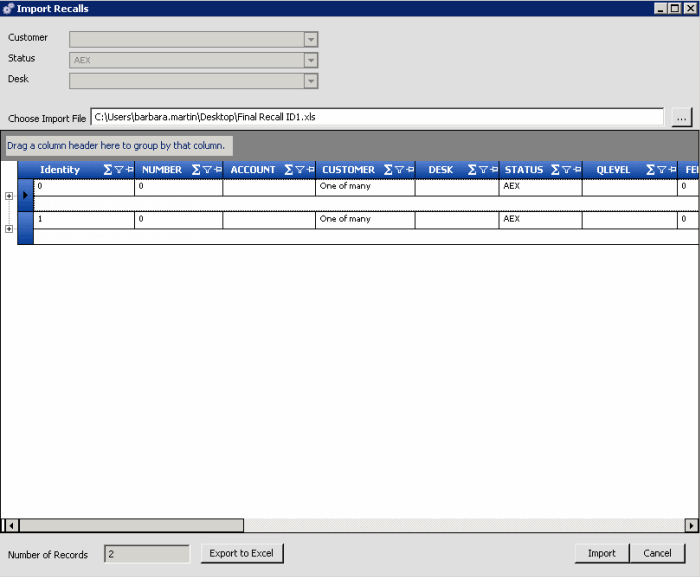
Task: Expand the second grid row with plus box
Action: point(9,229)
